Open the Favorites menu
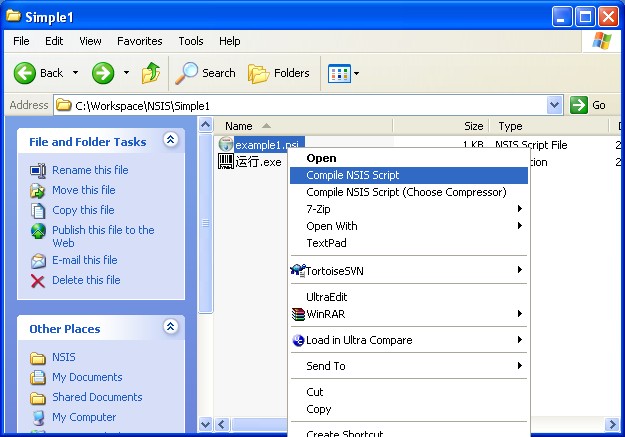This screenshot has height=437, width=625. (140, 41)
